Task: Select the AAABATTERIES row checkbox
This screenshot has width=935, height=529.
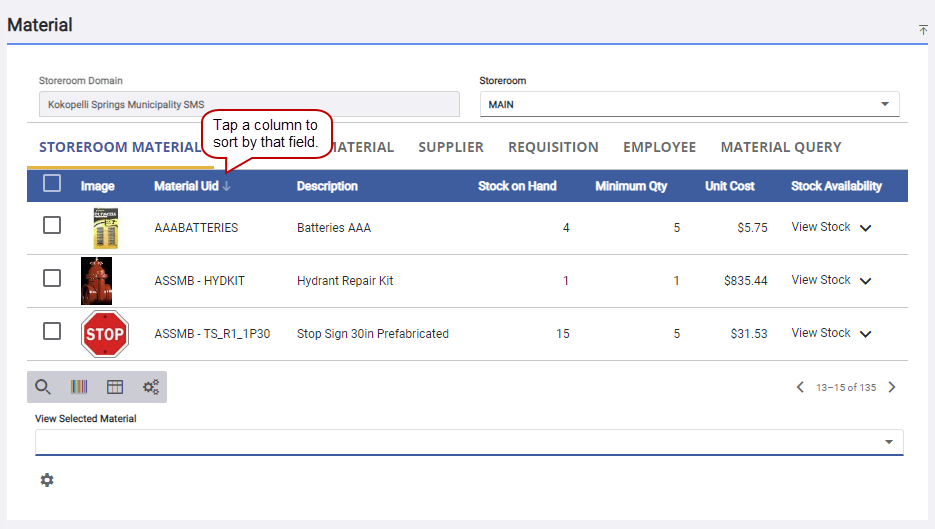Action: (x=52, y=226)
